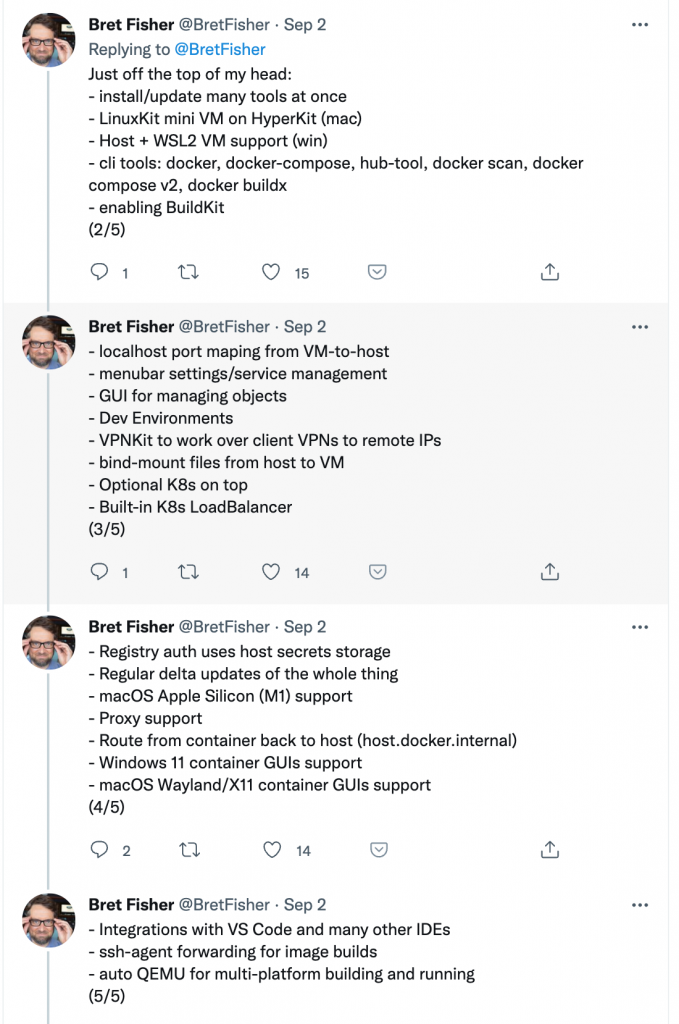Click the Pocket icon on (3/5) tweet
The image size is (679, 1024).
click(378, 572)
